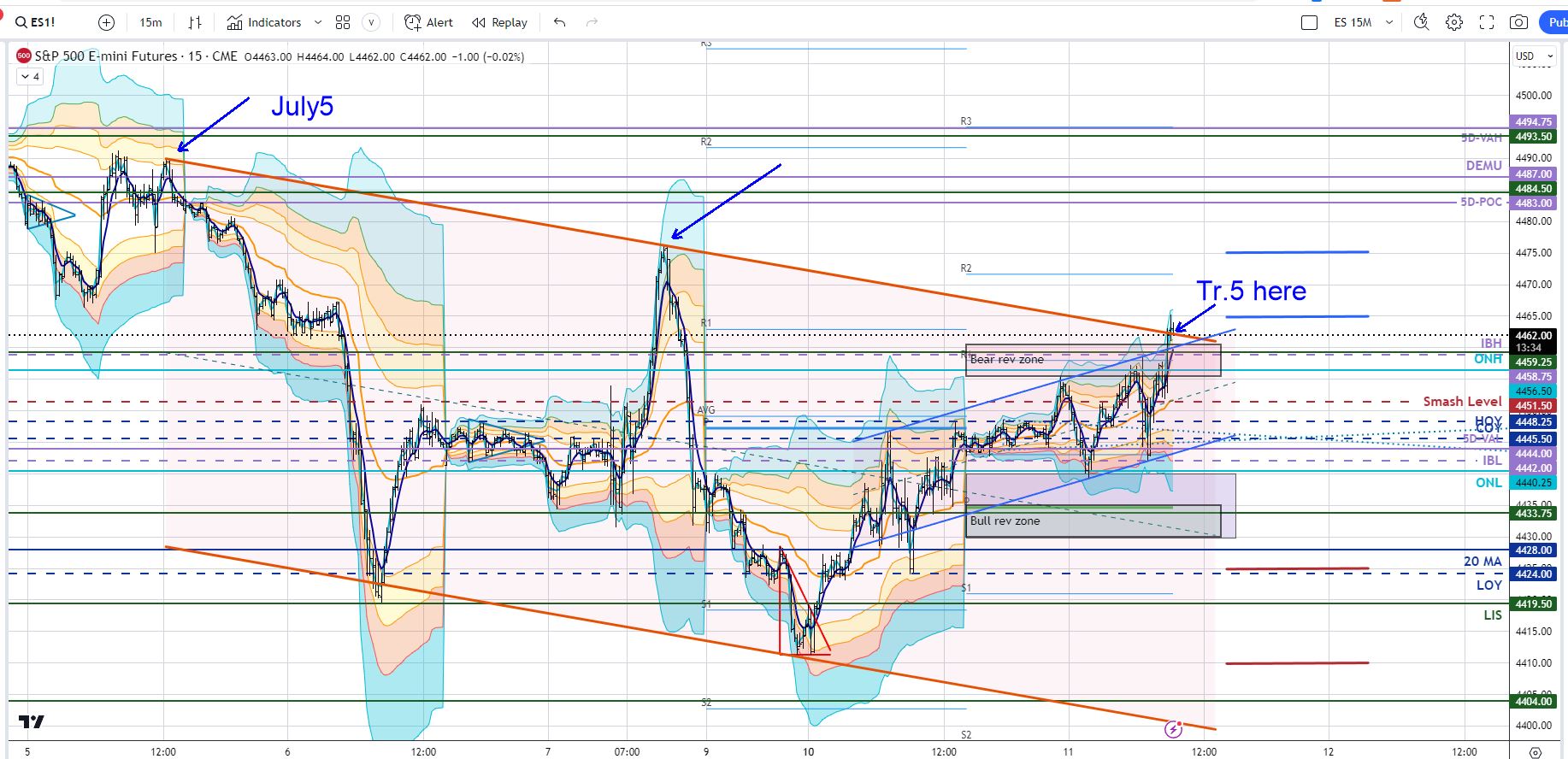Click the red S&P 500 symbol logo
This screenshot has height=759, width=1568.
click(24, 56)
